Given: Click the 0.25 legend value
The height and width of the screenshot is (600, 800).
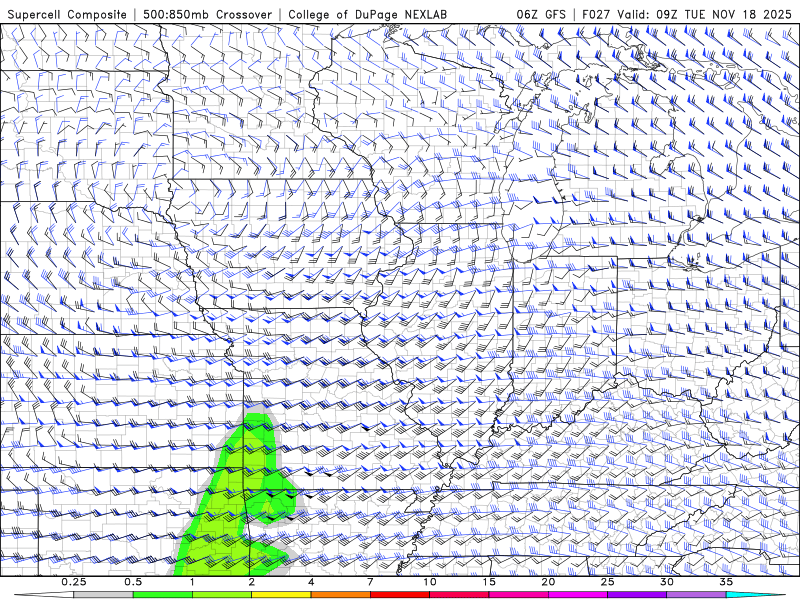Looking at the screenshot, I should 74,582.
